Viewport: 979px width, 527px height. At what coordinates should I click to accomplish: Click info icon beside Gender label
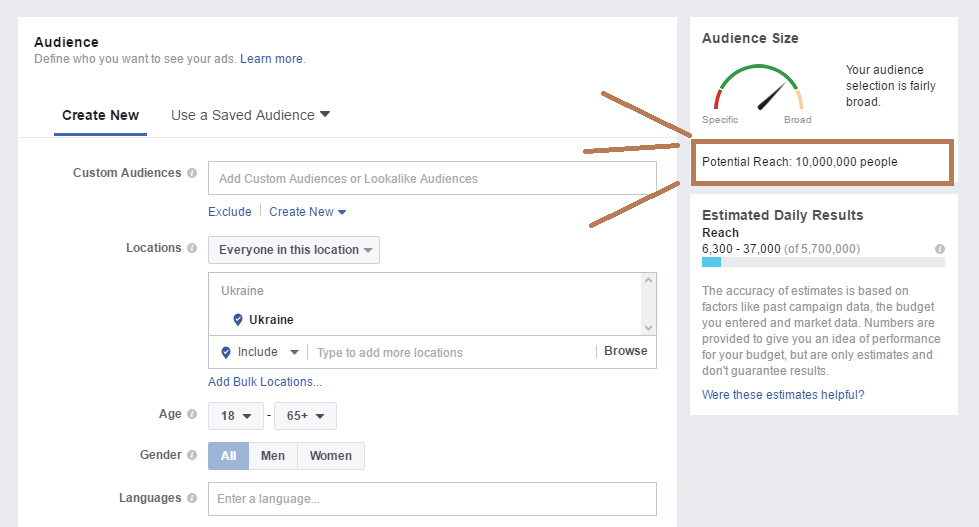tap(192, 455)
